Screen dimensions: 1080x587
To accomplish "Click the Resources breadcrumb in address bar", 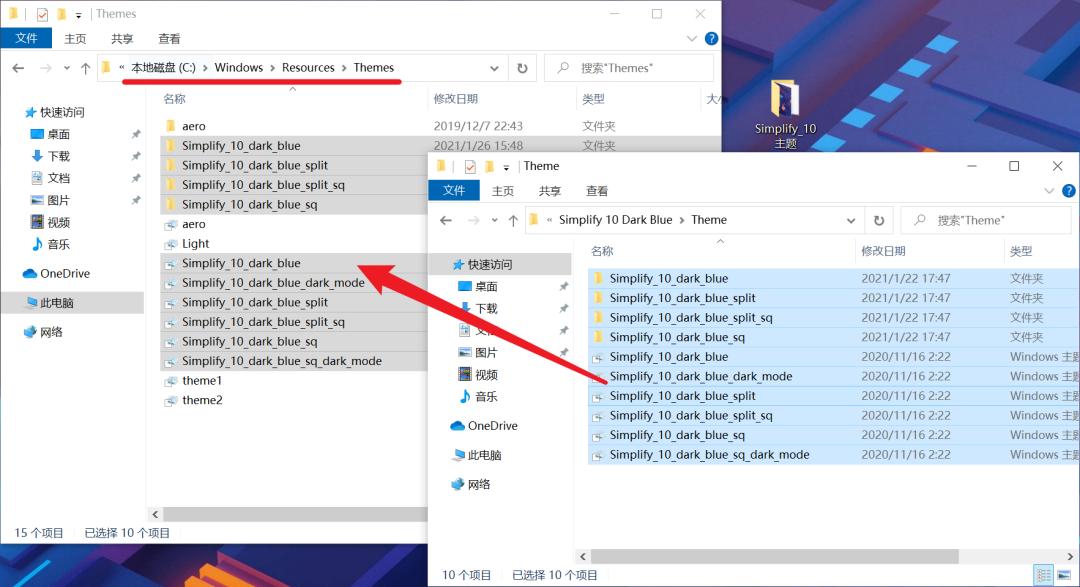I will coord(308,68).
